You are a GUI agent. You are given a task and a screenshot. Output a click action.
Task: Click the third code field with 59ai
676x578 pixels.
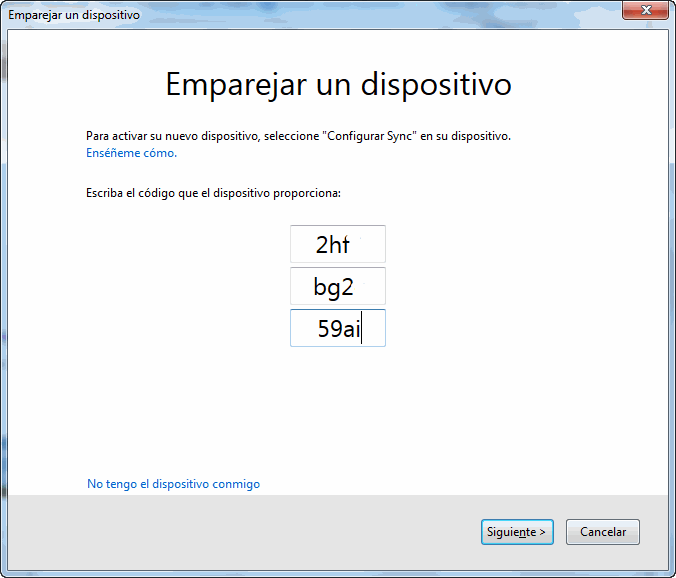click(338, 328)
